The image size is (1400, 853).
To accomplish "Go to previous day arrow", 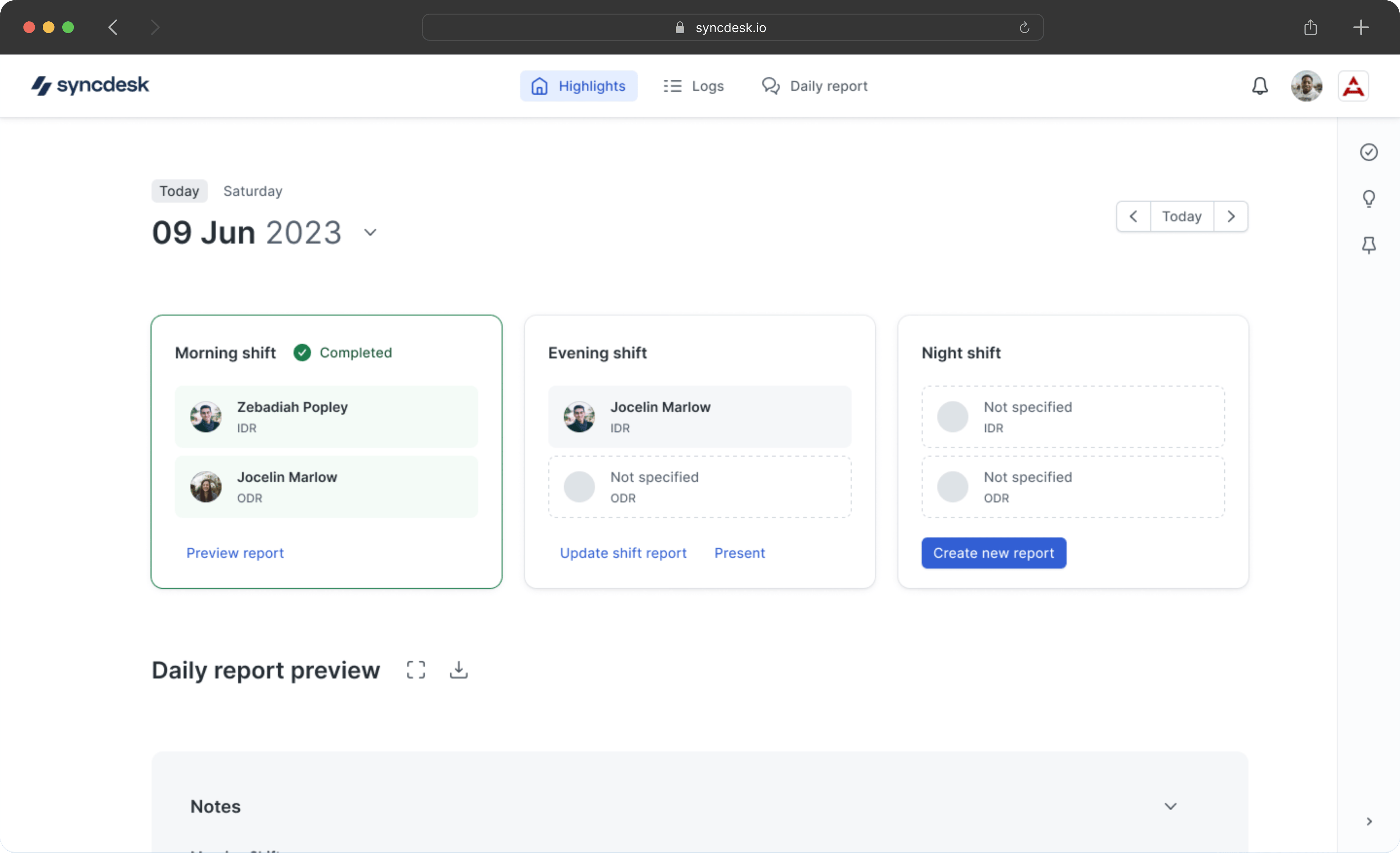I will tap(1133, 216).
